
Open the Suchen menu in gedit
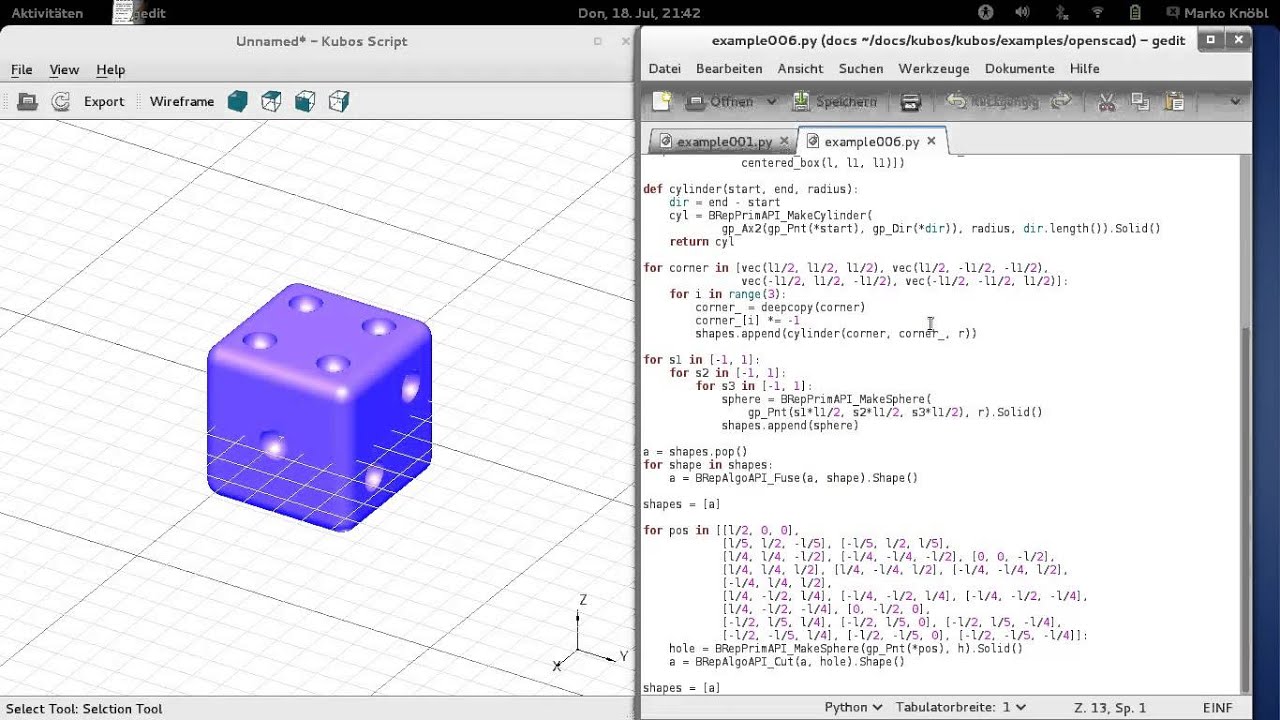(861, 69)
